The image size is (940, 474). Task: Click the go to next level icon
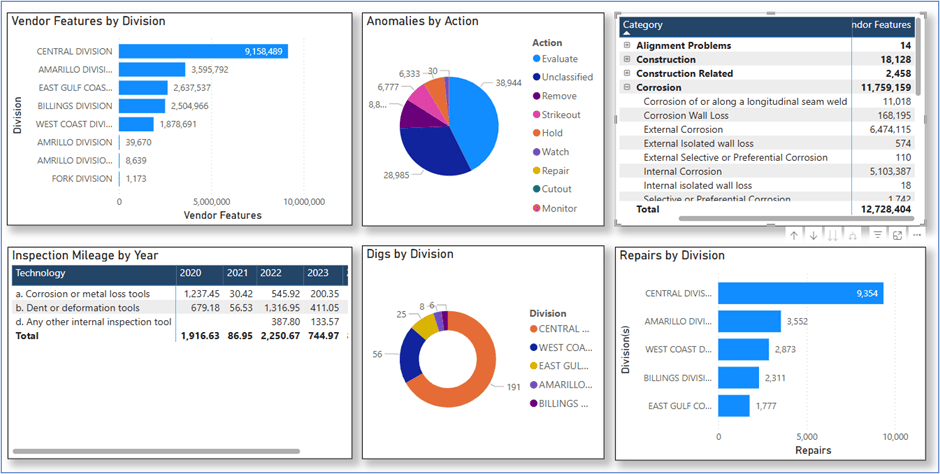pos(835,235)
